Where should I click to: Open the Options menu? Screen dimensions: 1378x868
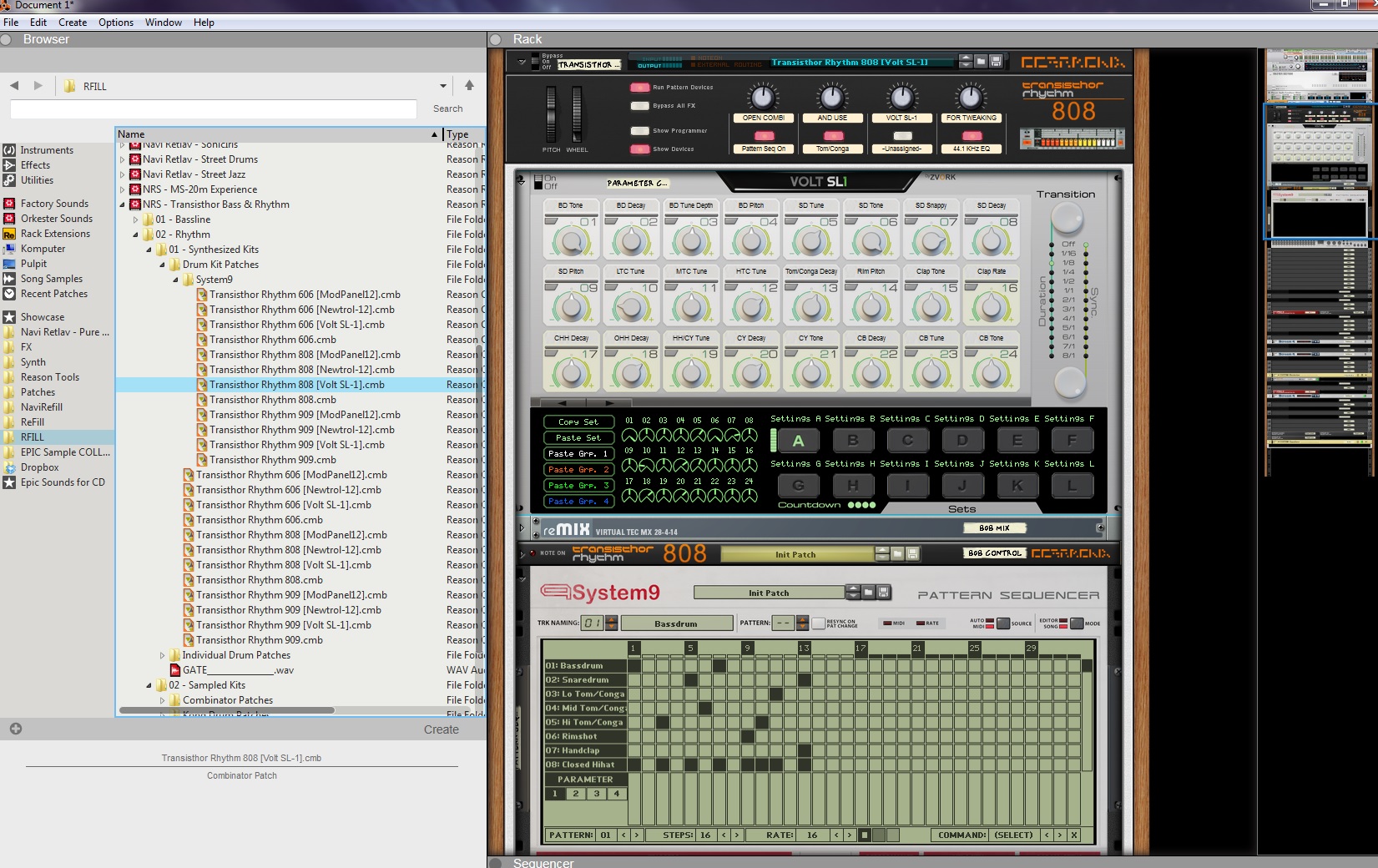pos(116,23)
